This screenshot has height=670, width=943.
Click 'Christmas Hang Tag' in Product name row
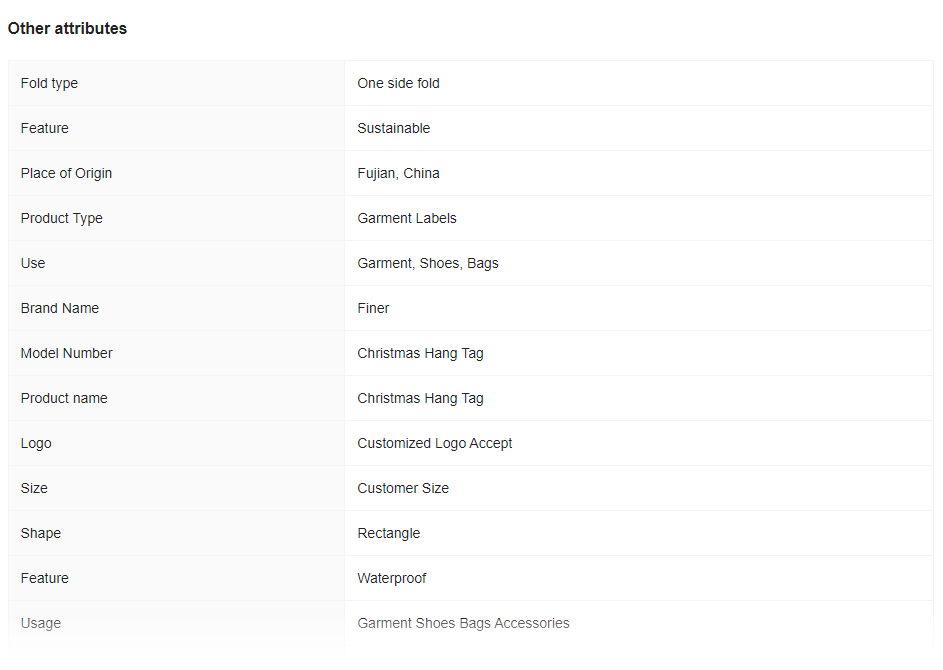(x=420, y=398)
